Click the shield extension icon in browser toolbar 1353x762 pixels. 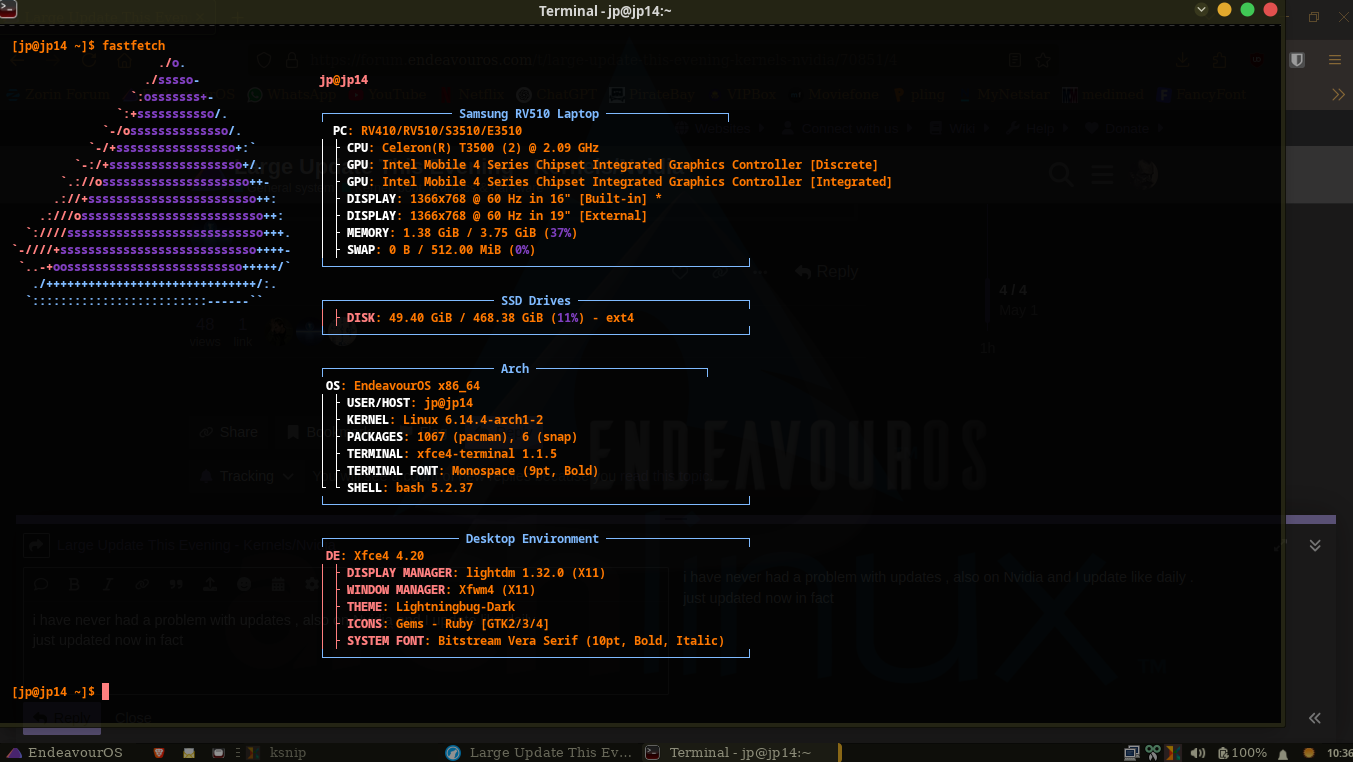click(x=1297, y=60)
